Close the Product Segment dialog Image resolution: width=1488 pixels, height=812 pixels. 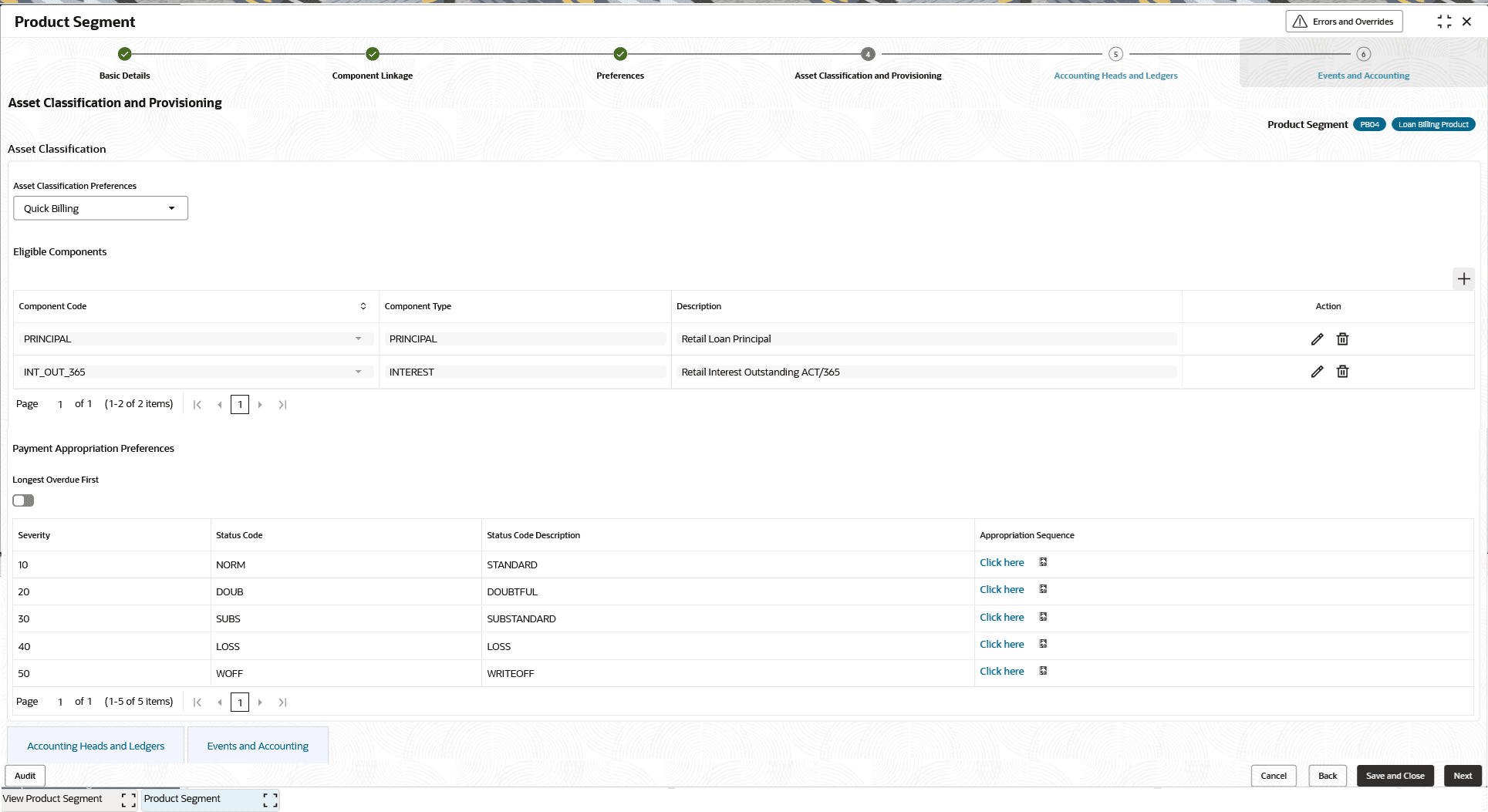click(x=1467, y=22)
